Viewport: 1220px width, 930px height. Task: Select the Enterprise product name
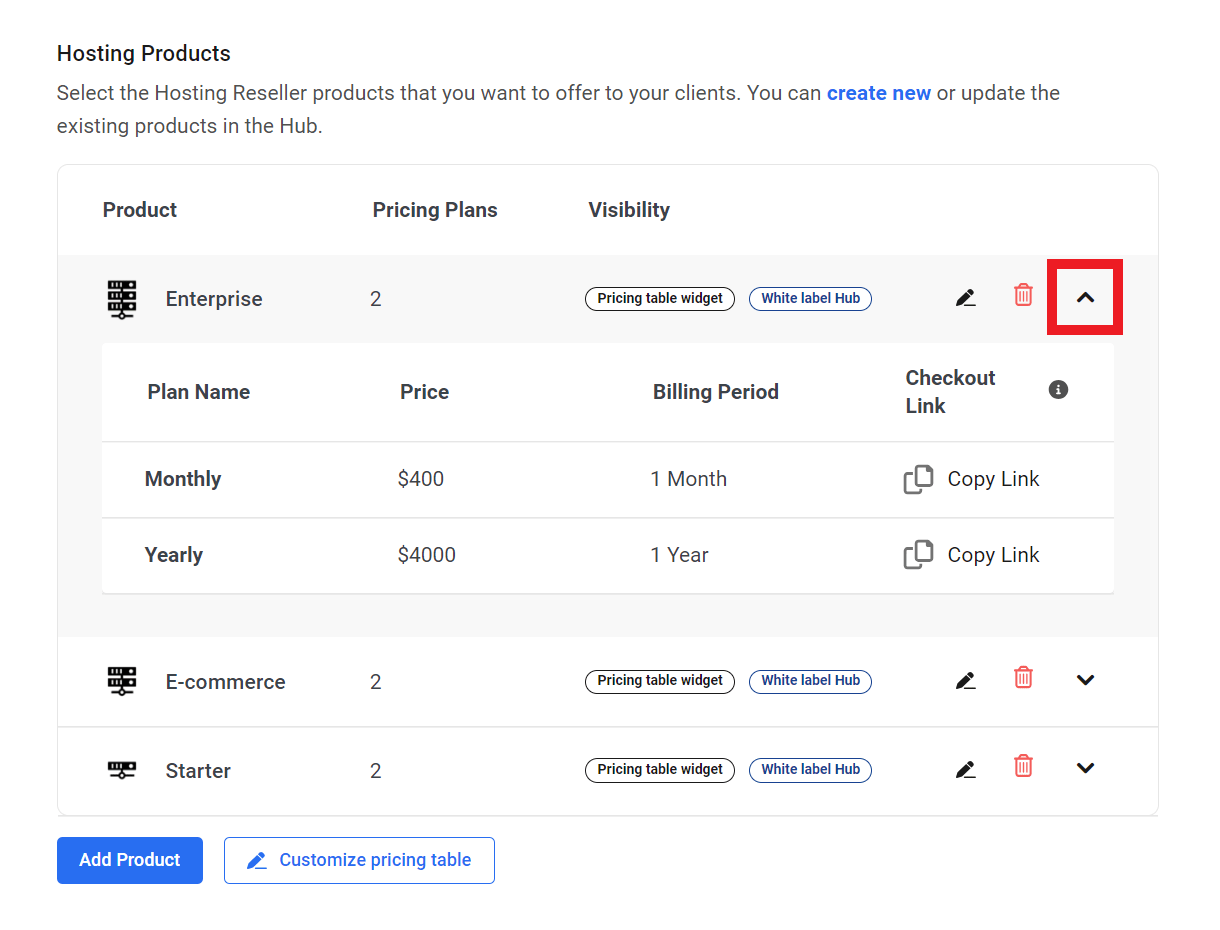214,299
